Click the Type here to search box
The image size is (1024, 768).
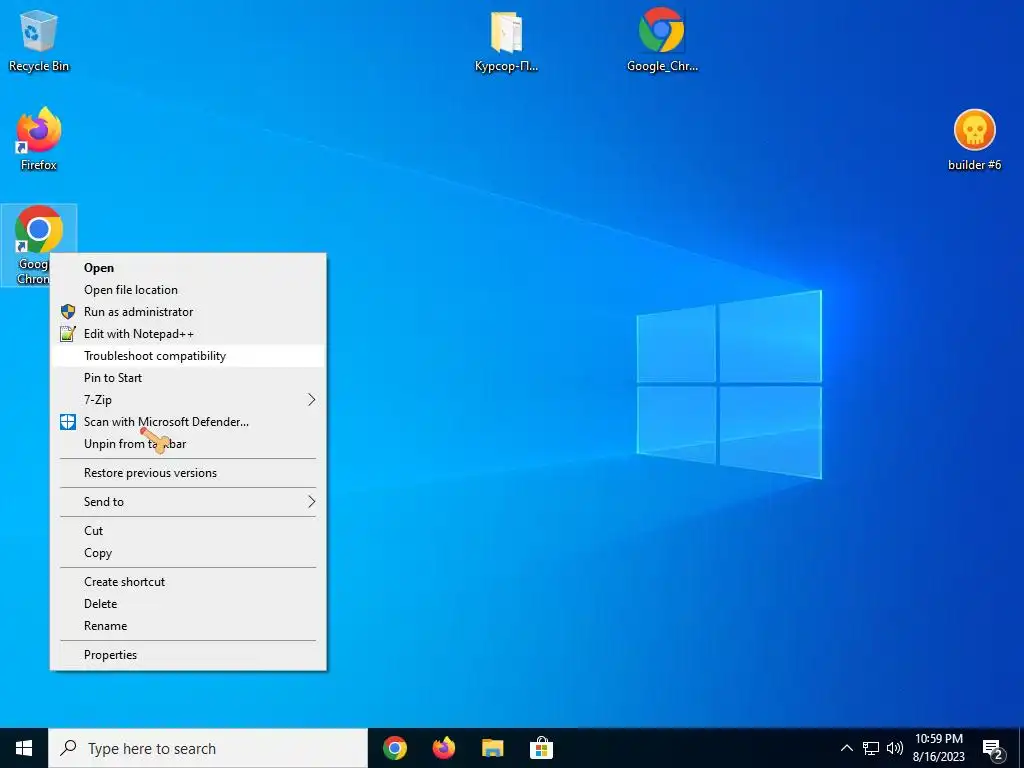pos(208,748)
